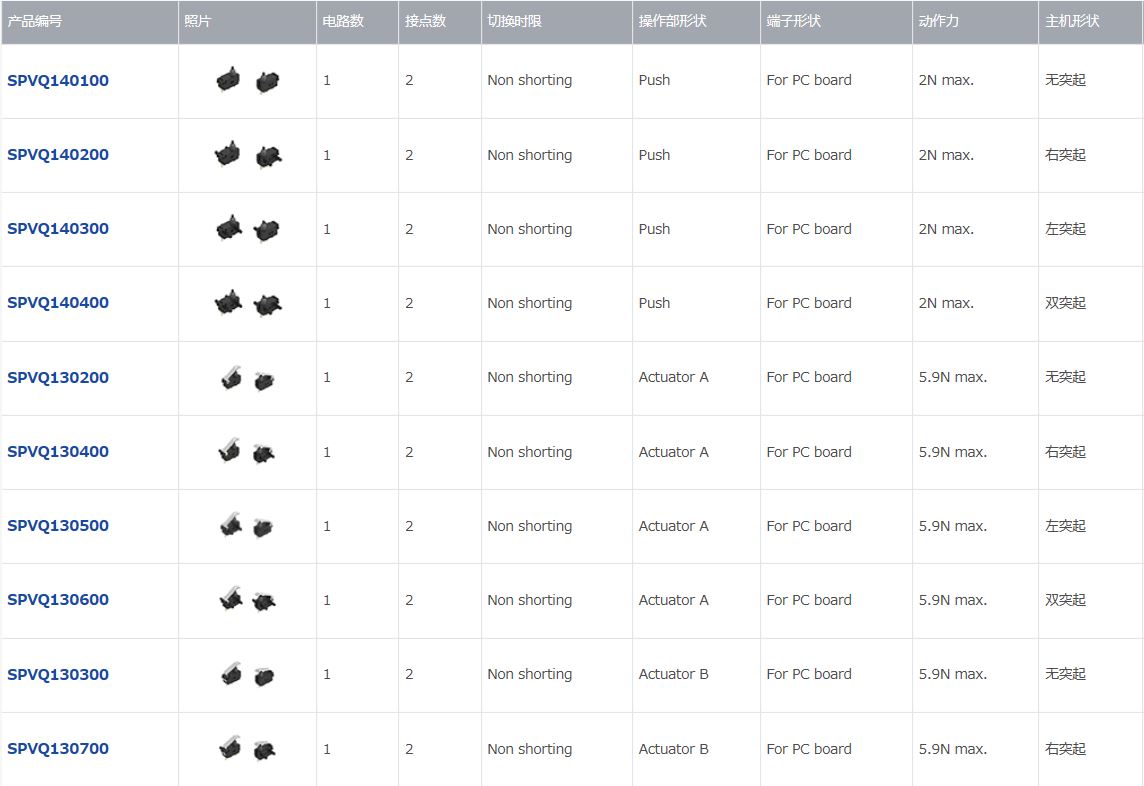
Task: Click the 切换时限 column header
Action: tap(514, 21)
